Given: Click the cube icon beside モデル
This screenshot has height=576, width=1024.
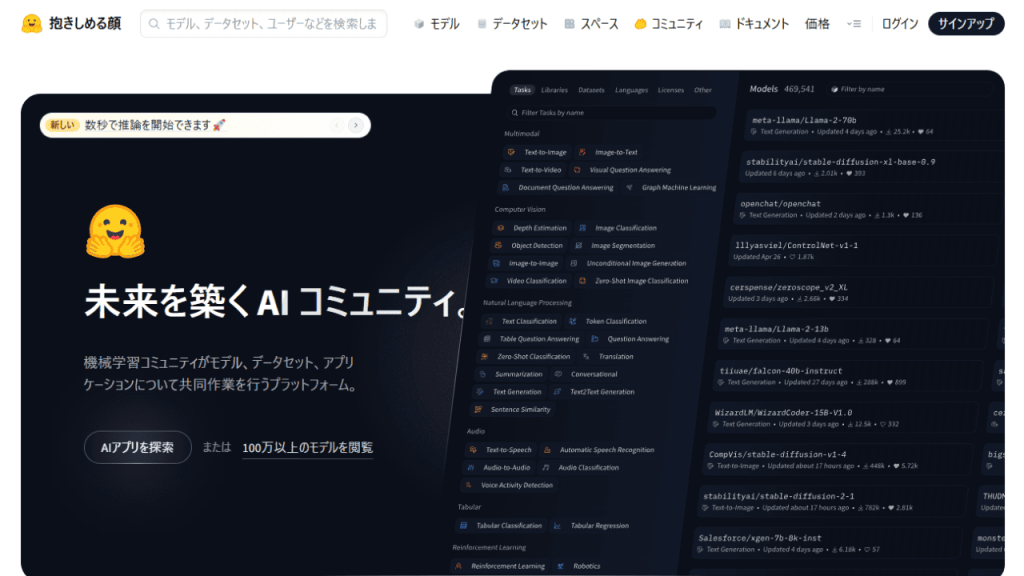Looking at the screenshot, I should coord(419,24).
